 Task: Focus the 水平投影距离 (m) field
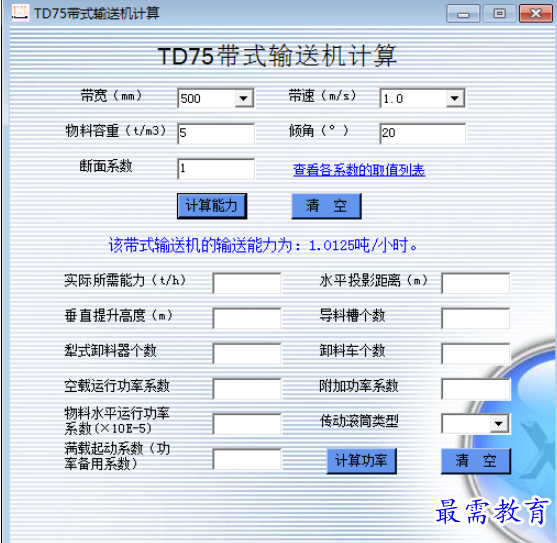click(476, 283)
